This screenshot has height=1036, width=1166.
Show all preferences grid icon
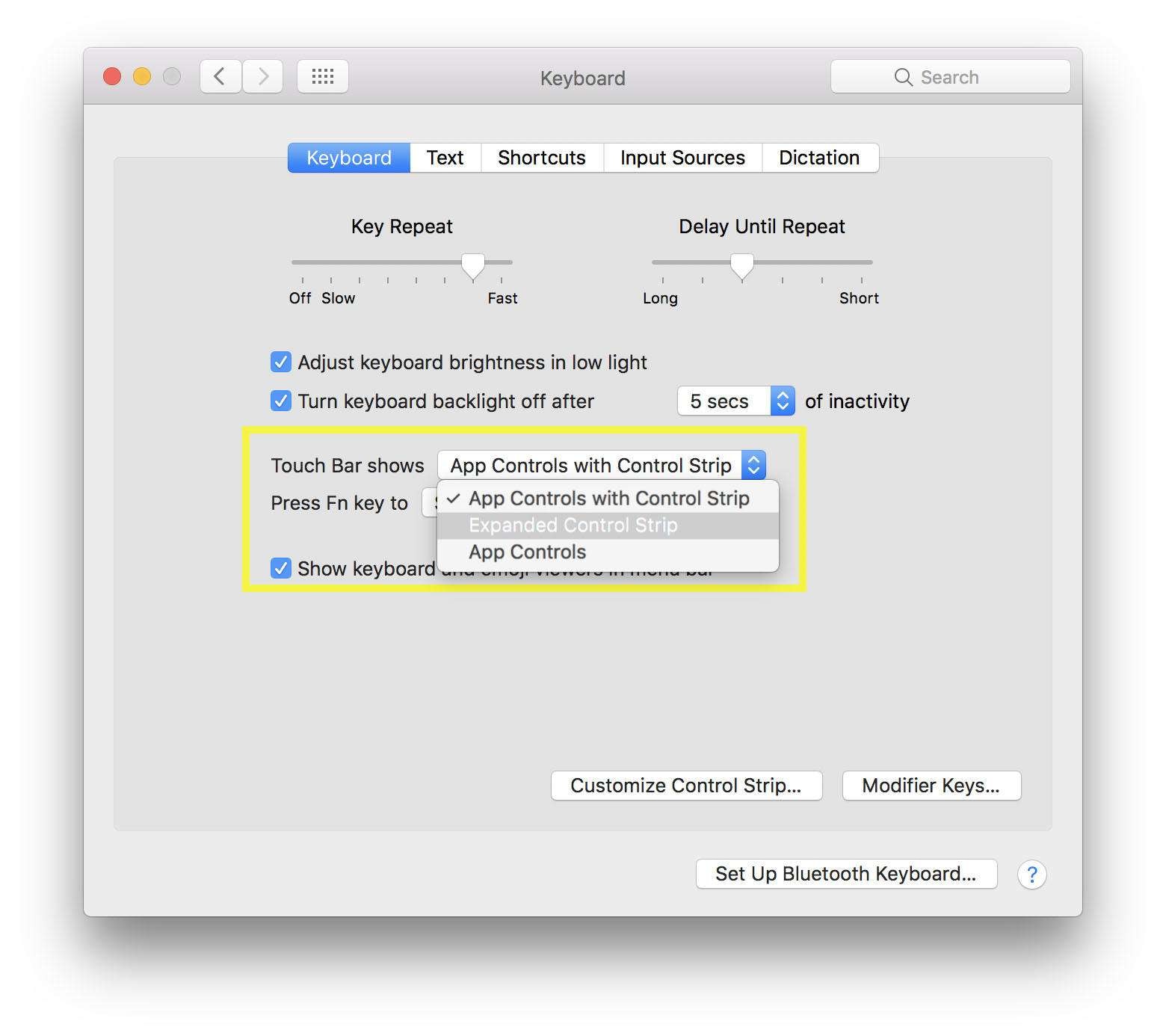pyautogui.click(x=322, y=76)
